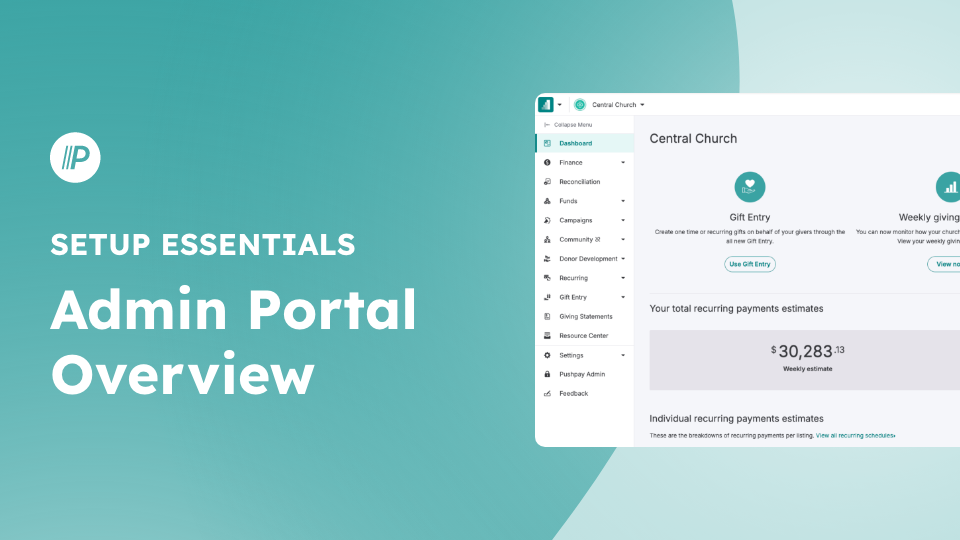Screen dimensions: 960x540
Task: Click the Feedback icon in the sidebar
Action: pos(547,394)
